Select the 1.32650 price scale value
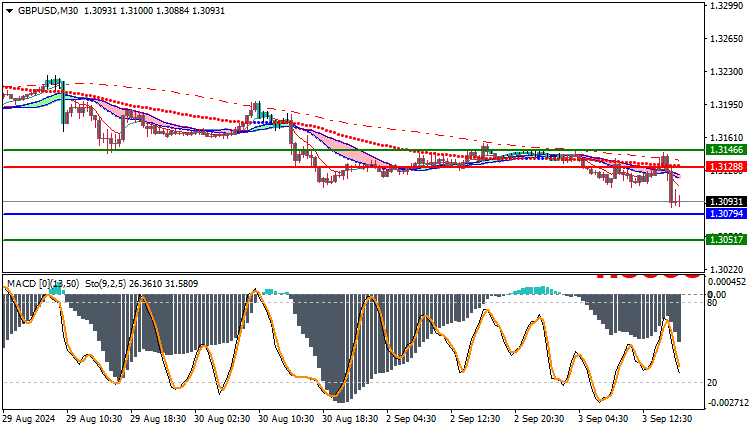The height and width of the screenshot is (430, 750). coord(727,39)
